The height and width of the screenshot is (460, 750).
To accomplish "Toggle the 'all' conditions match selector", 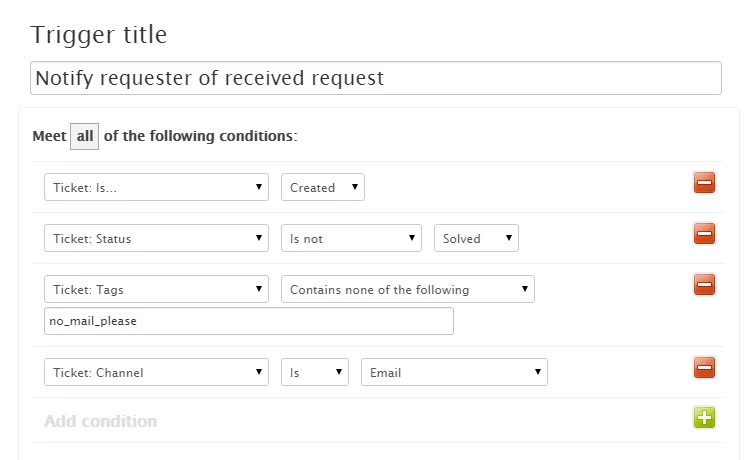I will 84,136.
